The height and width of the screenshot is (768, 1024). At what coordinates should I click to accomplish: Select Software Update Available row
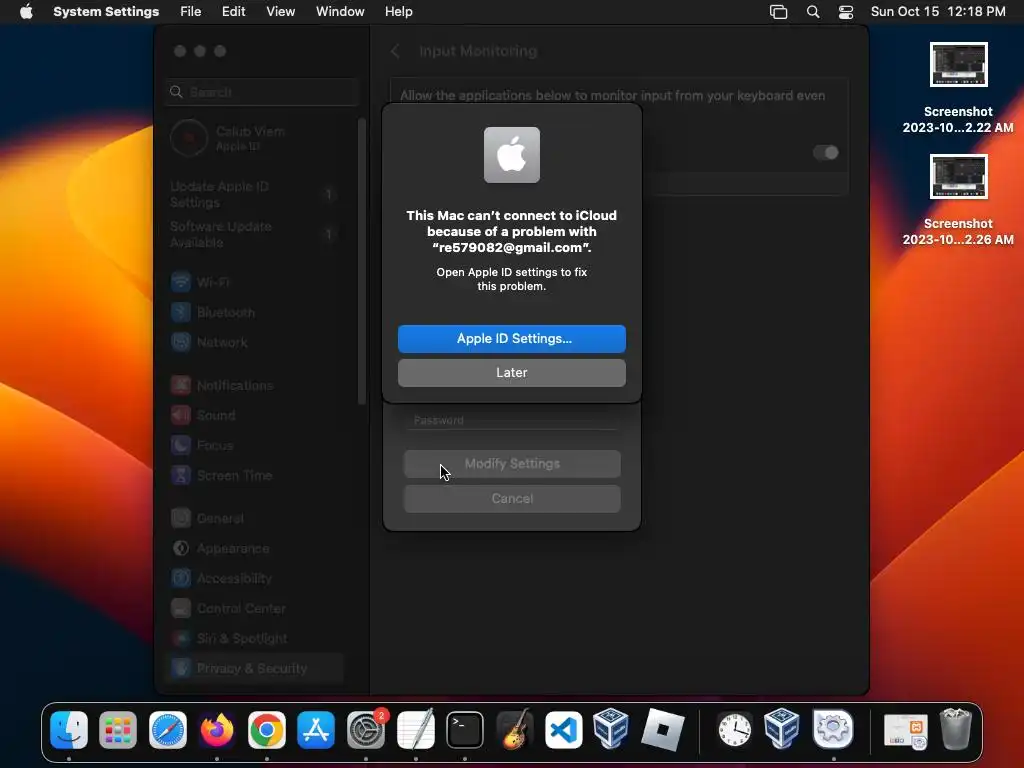(x=253, y=234)
